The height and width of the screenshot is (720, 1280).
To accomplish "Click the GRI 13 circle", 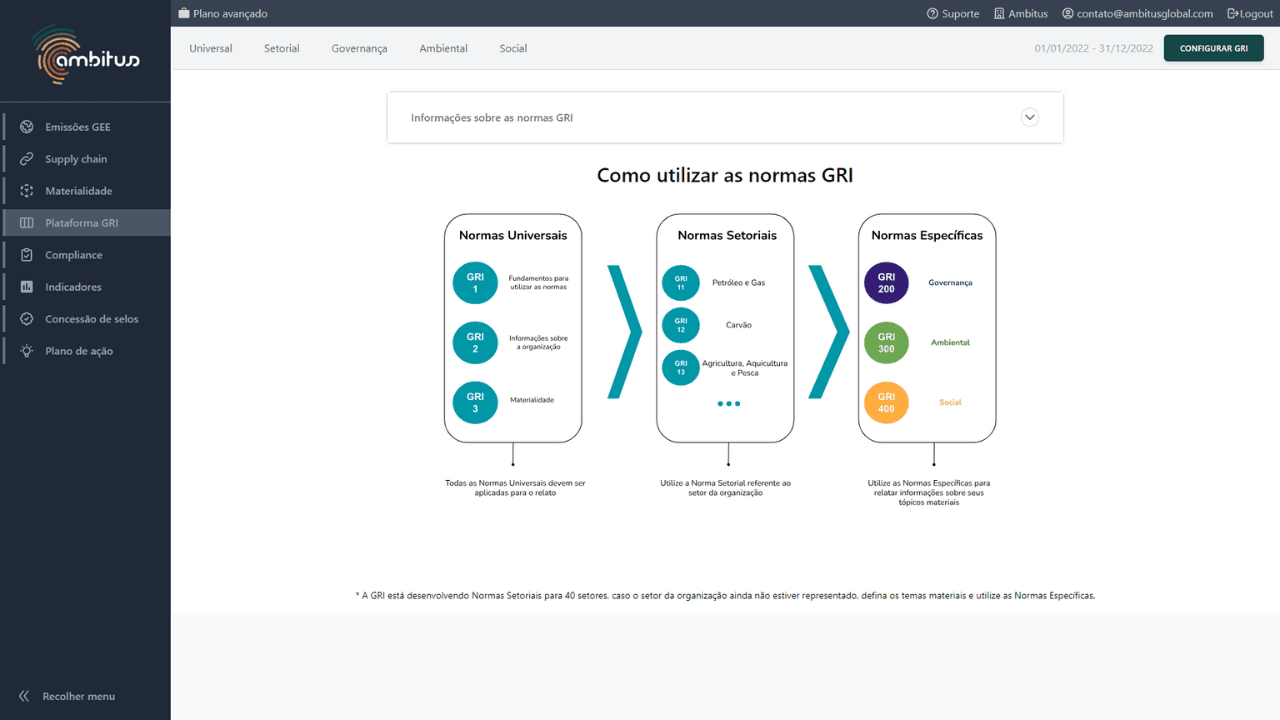I will [x=681, y=367].
